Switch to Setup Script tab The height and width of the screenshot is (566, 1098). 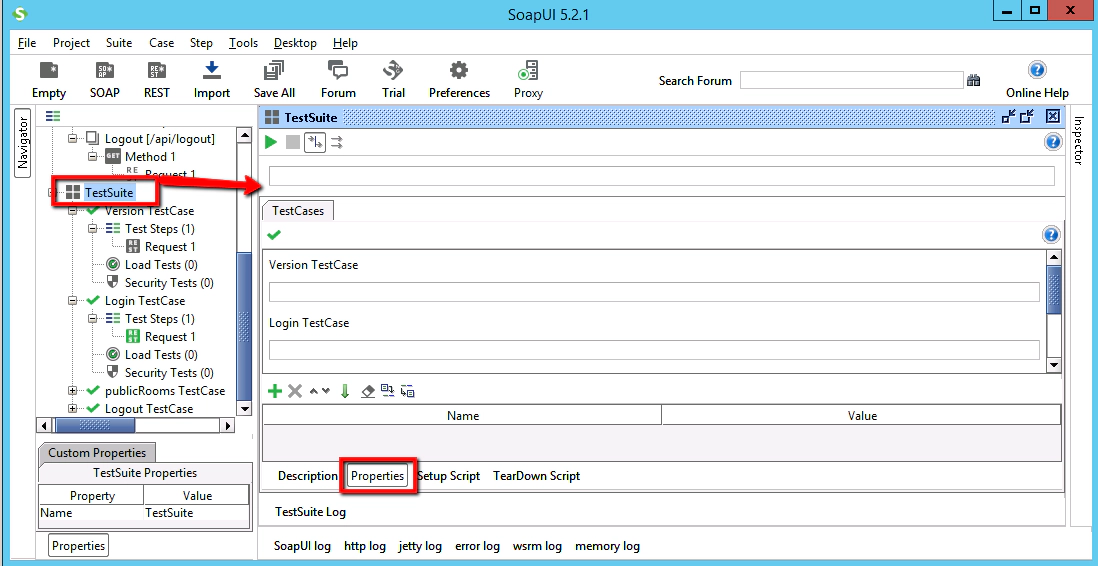(448, 476)
